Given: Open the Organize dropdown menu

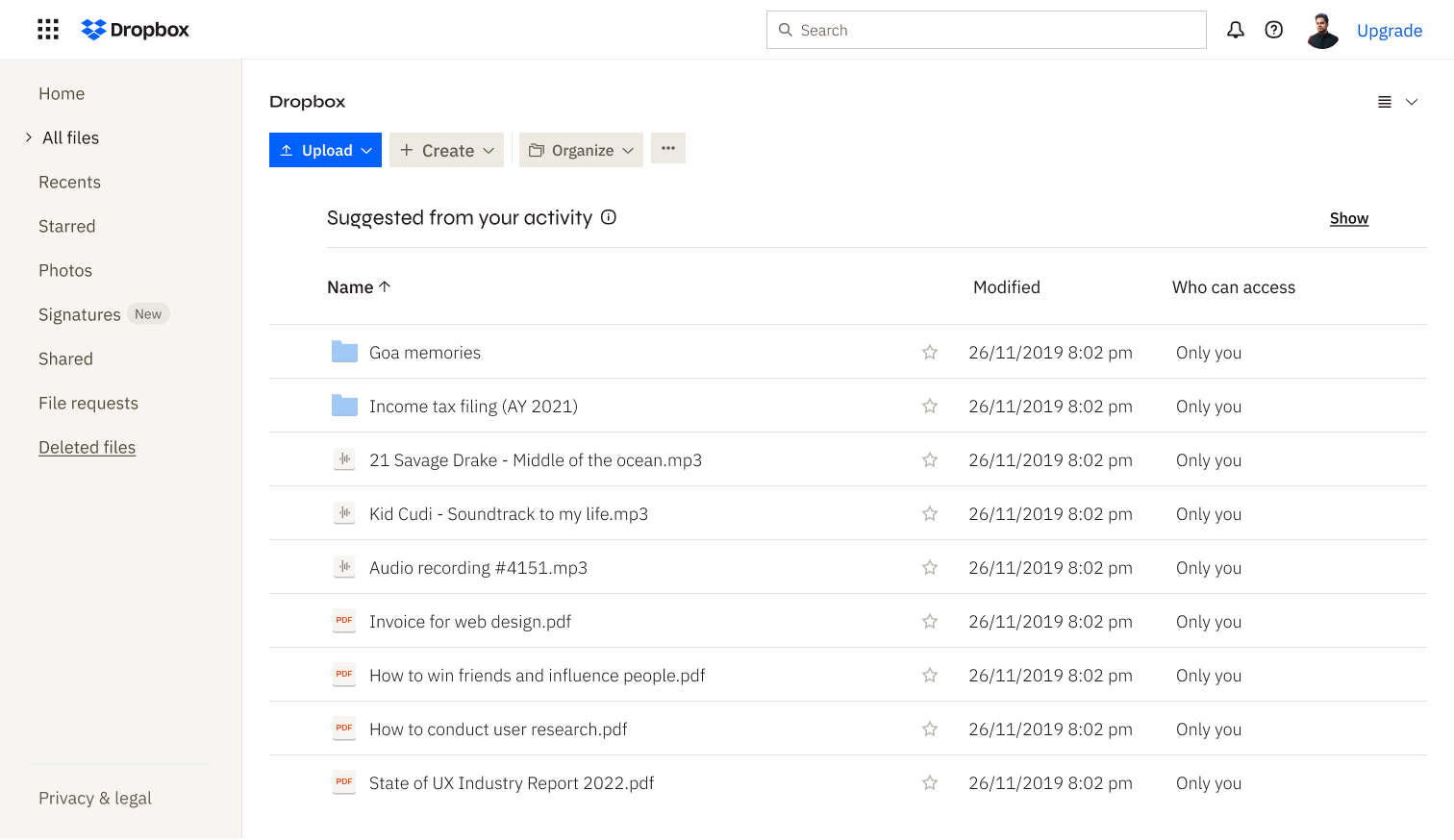Looking at the screenshot, I should click(581, 150).
